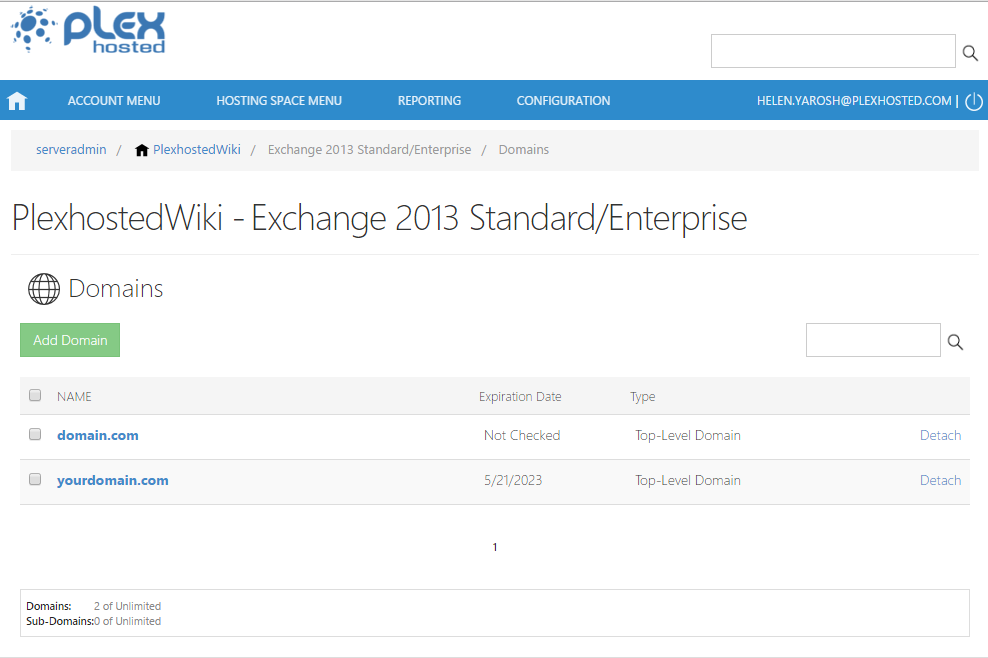
Task: Click the 'Not Checked' expiration cell
Action: click(x=522, y=436)
